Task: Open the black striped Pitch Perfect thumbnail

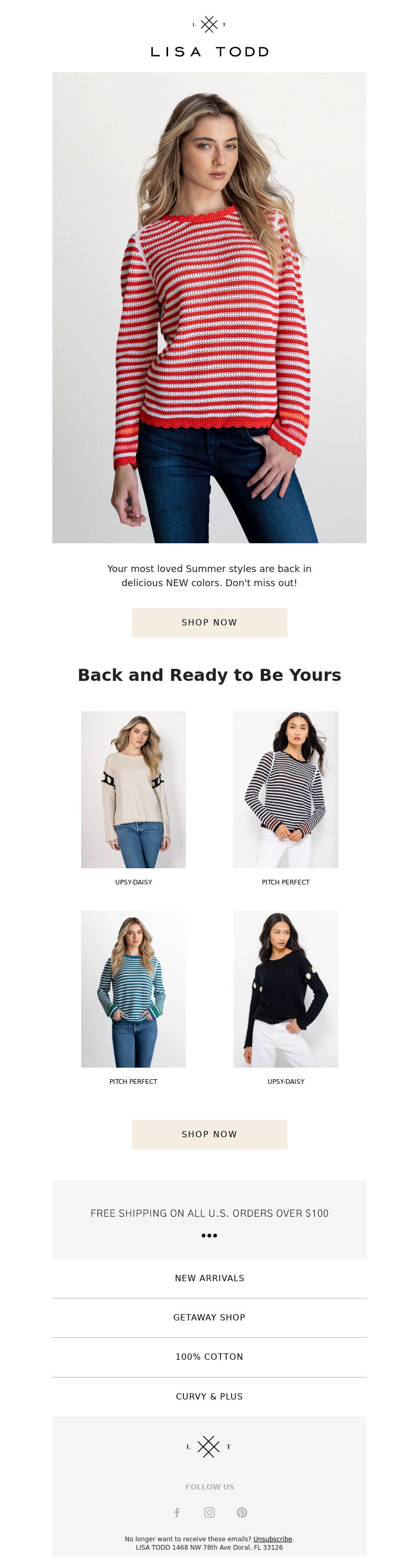Action: point(285,789)
